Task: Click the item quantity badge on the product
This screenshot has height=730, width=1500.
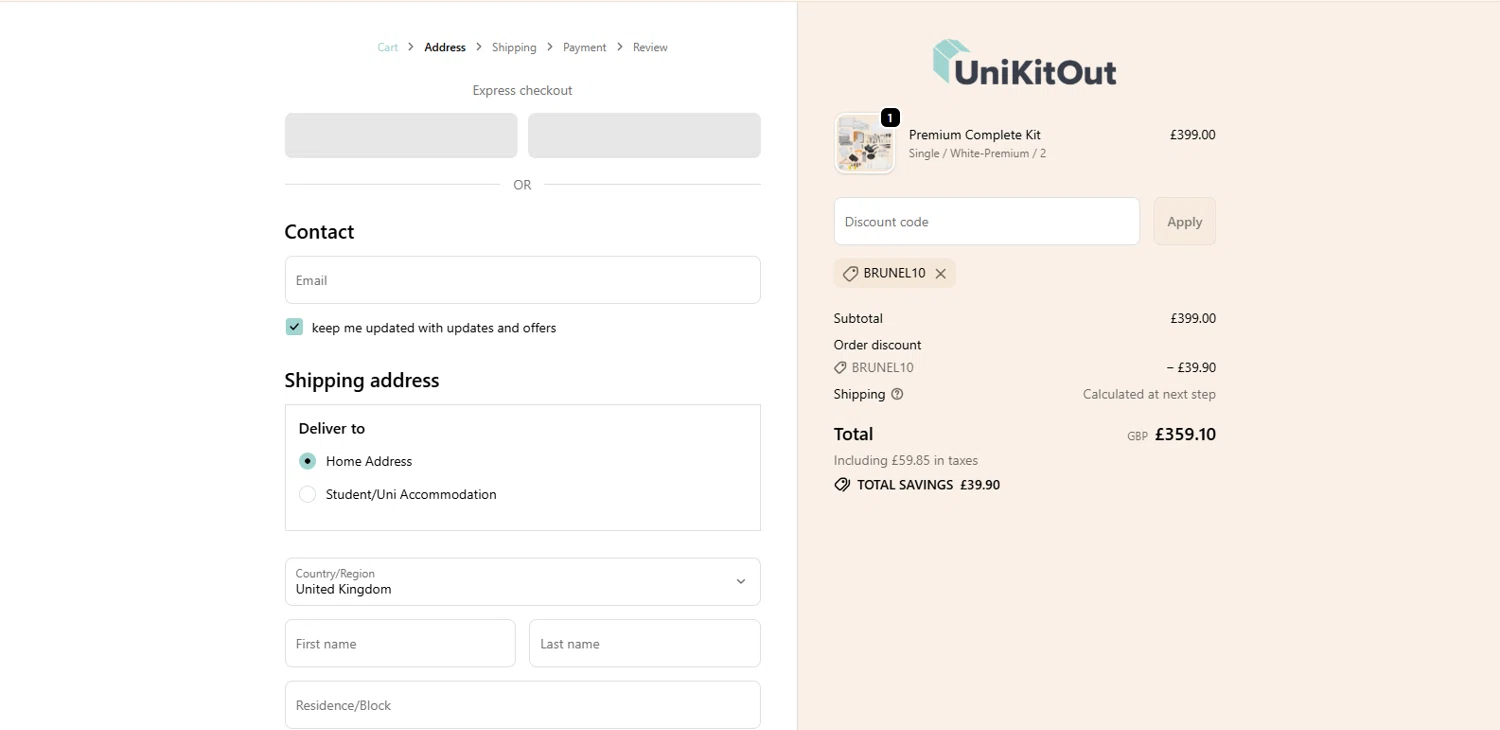Action: [x=890, y=118]
